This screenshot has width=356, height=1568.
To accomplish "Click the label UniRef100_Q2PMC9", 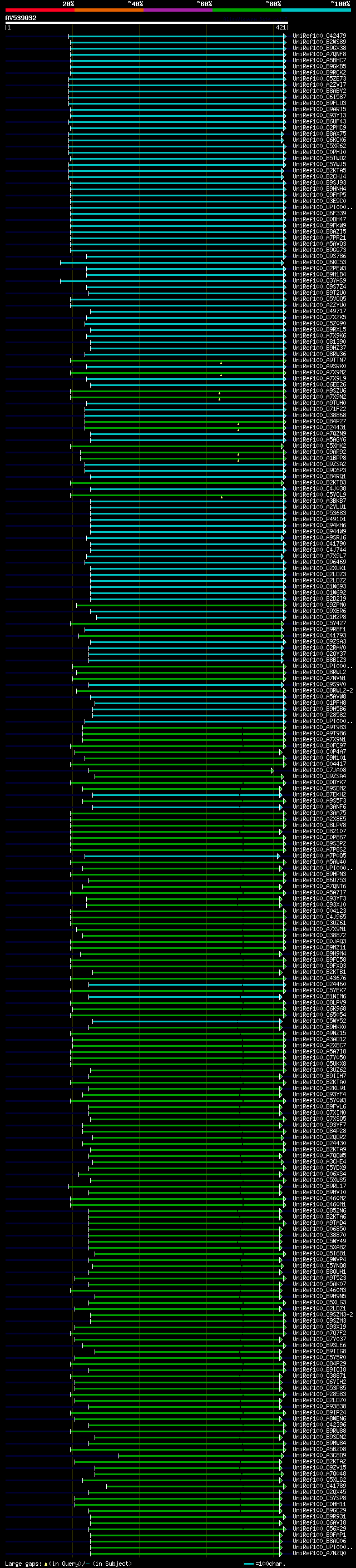I will [x=319, y=128].
